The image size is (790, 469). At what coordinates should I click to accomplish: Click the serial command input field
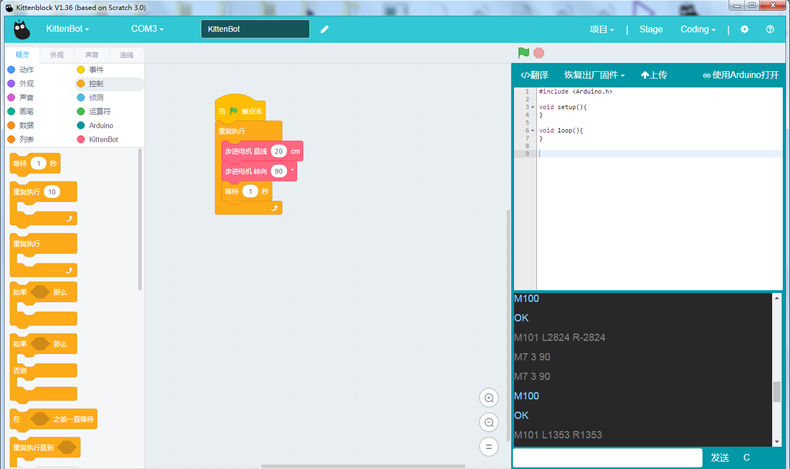tap(607, 457)
